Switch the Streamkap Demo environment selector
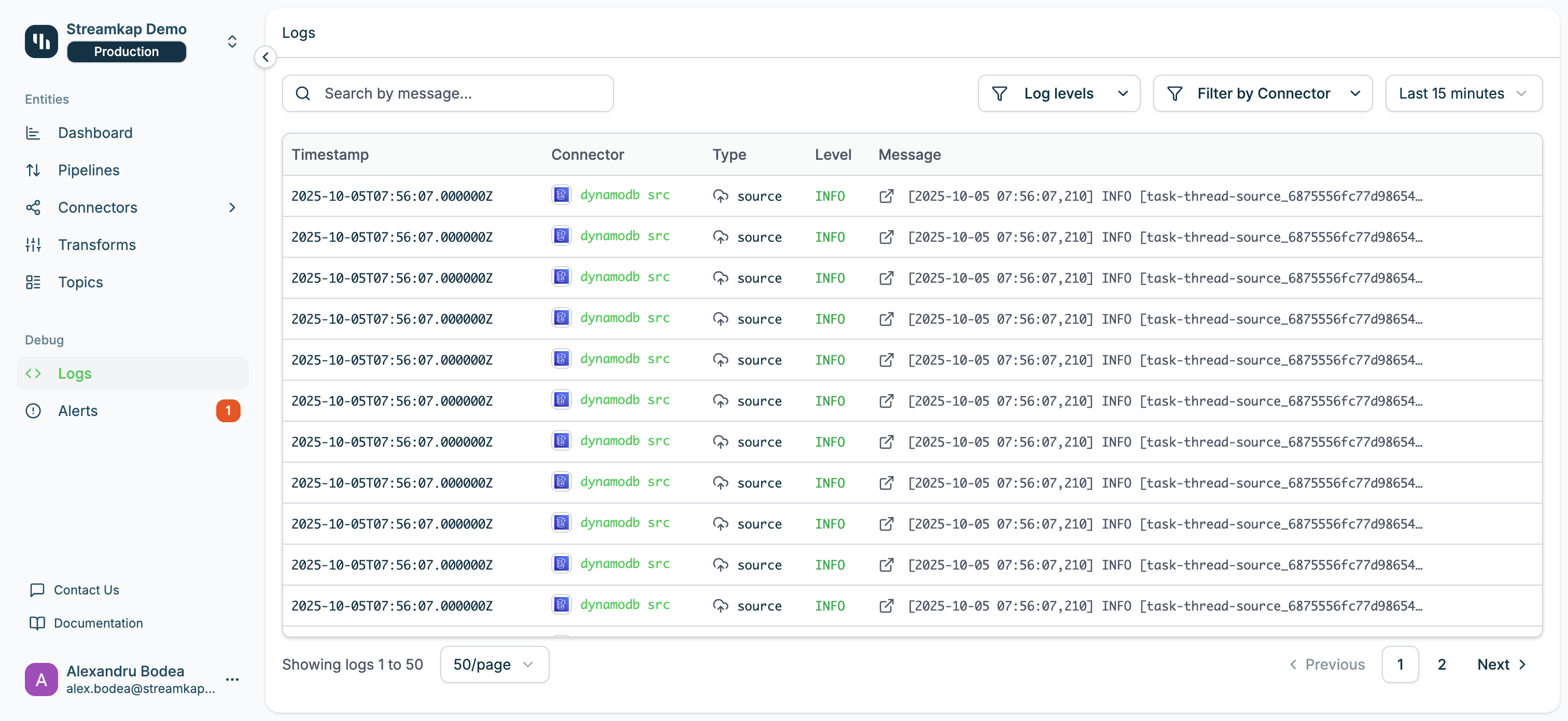 (232, 41)
